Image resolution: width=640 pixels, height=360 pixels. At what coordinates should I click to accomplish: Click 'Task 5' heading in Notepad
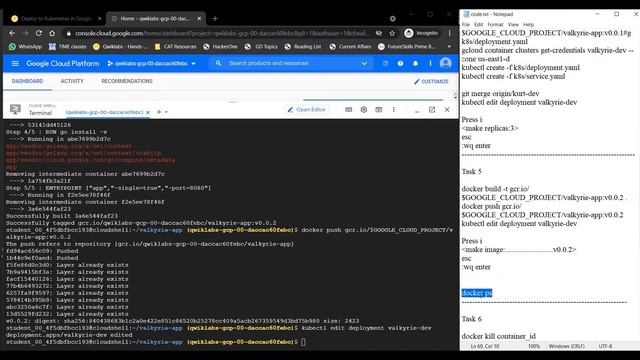click(x=471, y=171)
